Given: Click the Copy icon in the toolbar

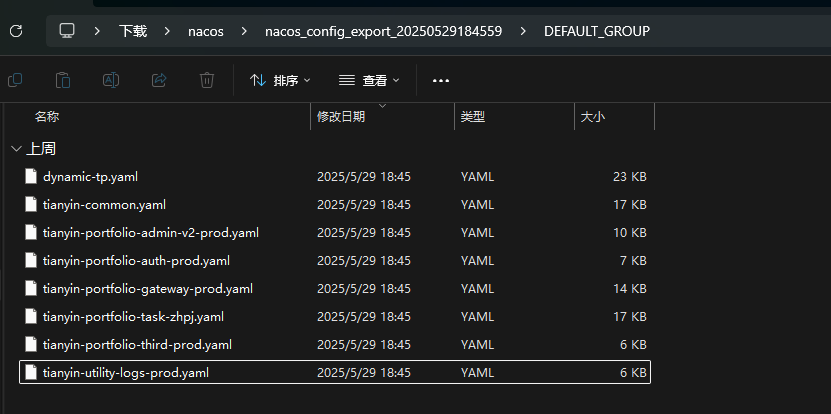Looking at the screenshot, I should [x=15, y=80].
